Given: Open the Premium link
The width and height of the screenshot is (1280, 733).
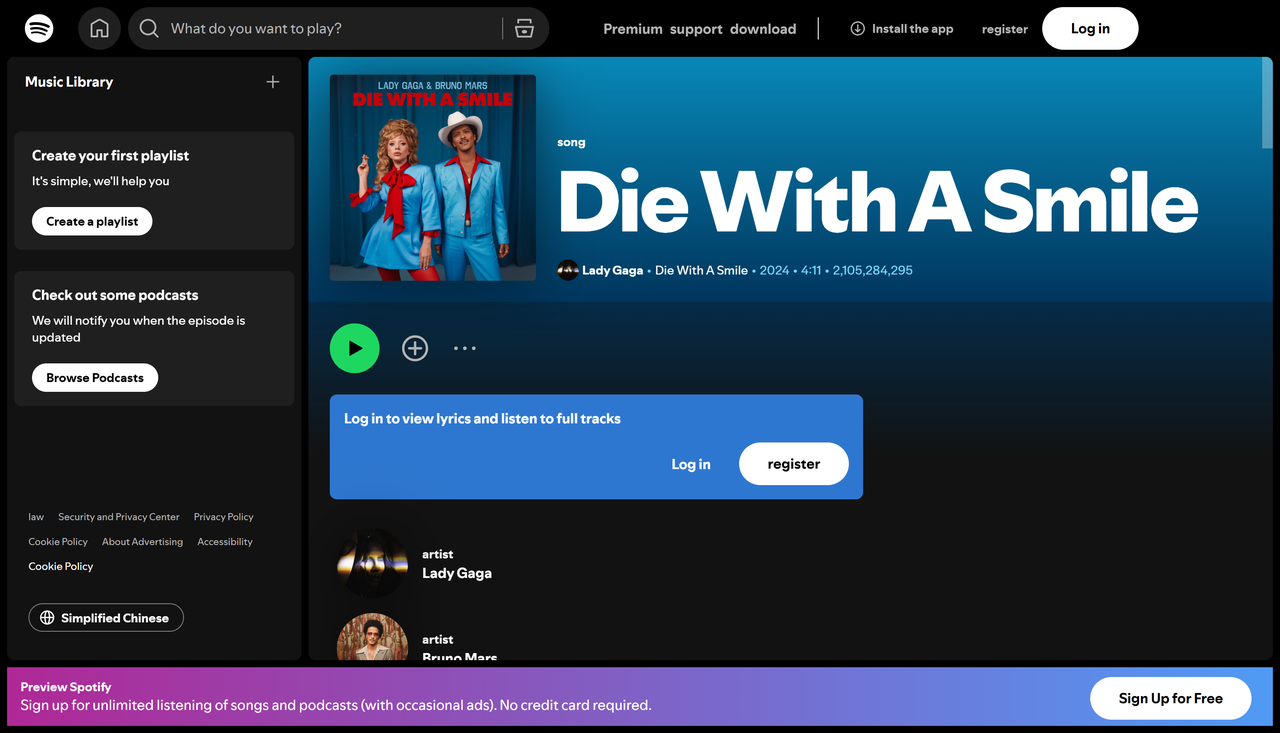Looking at the screenshot, I should [x=633, y=29].
